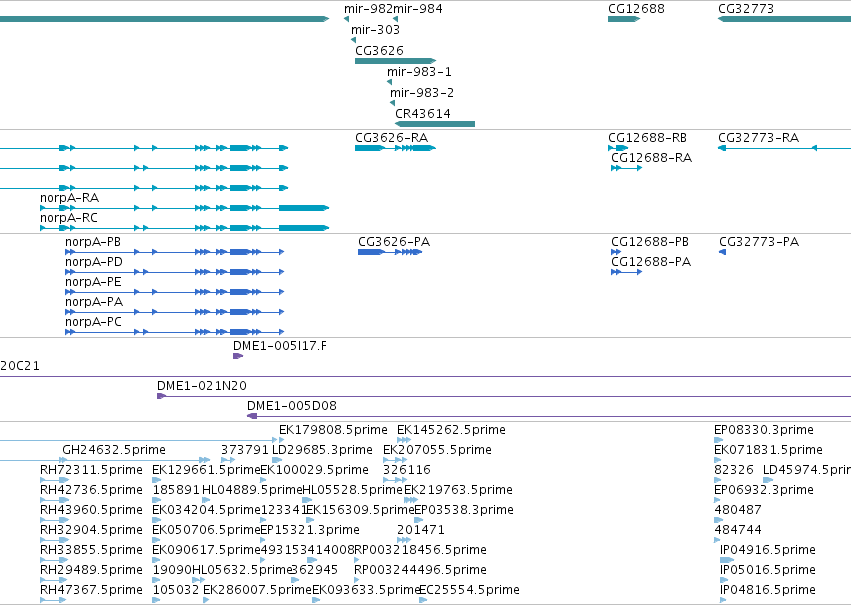The image size is (851, 605).
Task: Click EST entry 362945
Action: (x=314, y=571)
